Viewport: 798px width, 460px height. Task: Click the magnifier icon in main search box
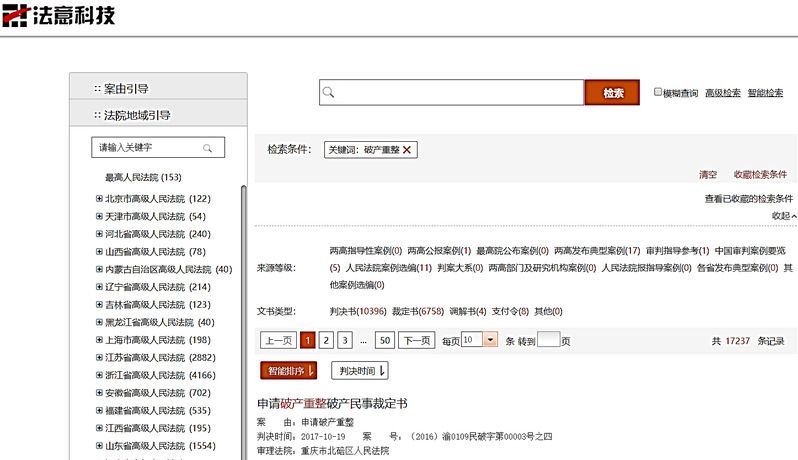point(329,93)
